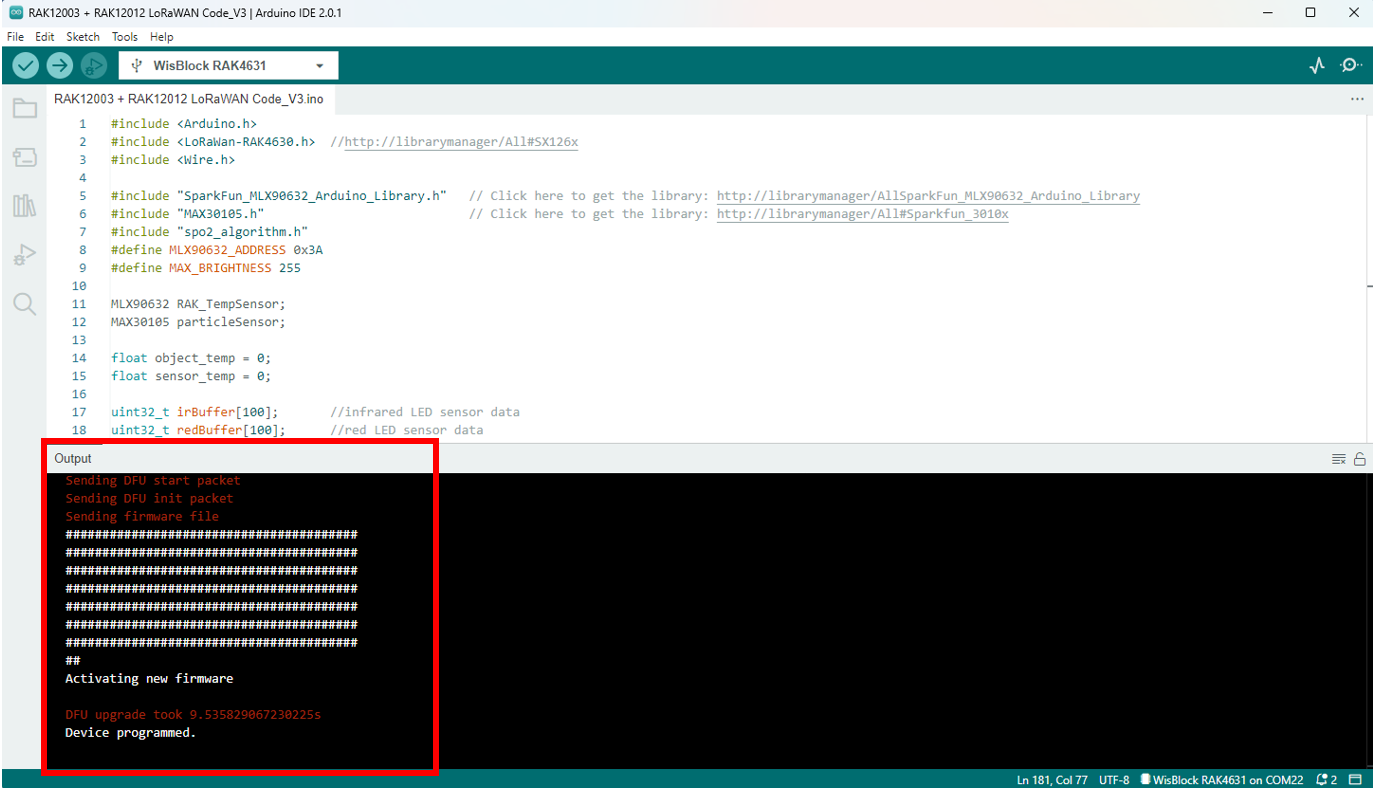This screenshot has height=788, width=1373.
Task: Click 'float object_temp = 0;' line
Action: 191,358
